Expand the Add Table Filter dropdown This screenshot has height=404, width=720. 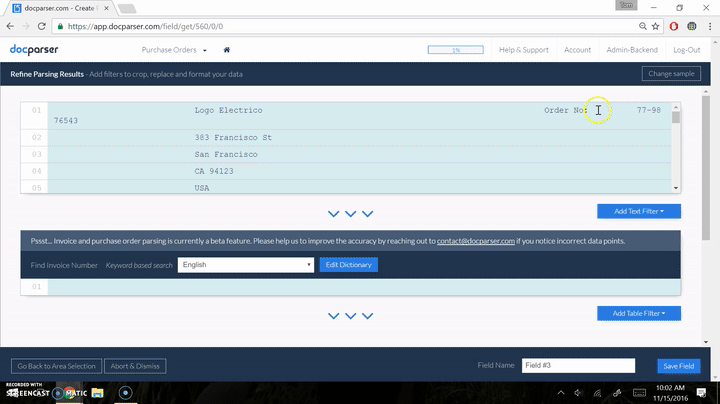click(638, 313)
